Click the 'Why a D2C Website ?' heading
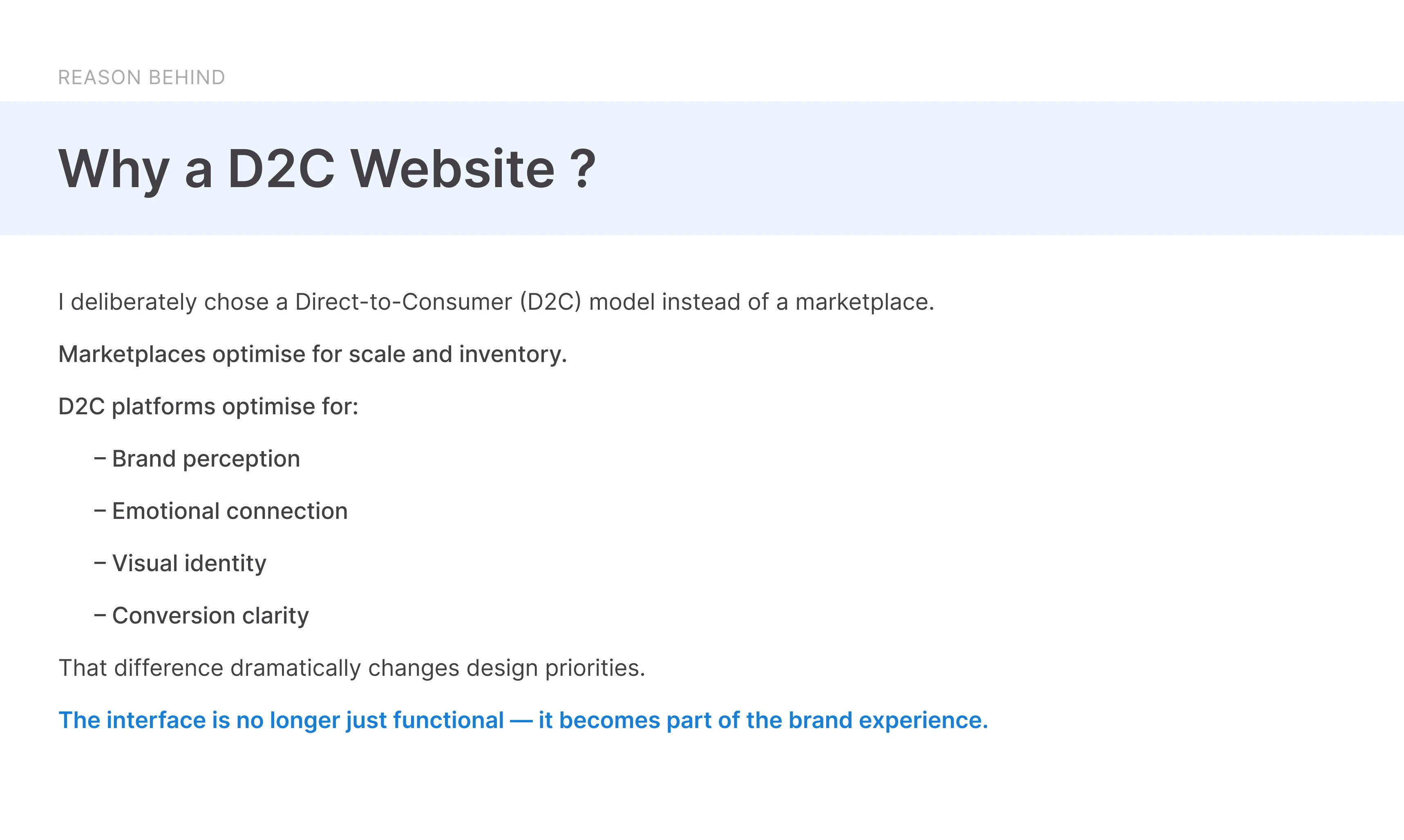Screen dimensions: 1404x840 pos(327,169)
